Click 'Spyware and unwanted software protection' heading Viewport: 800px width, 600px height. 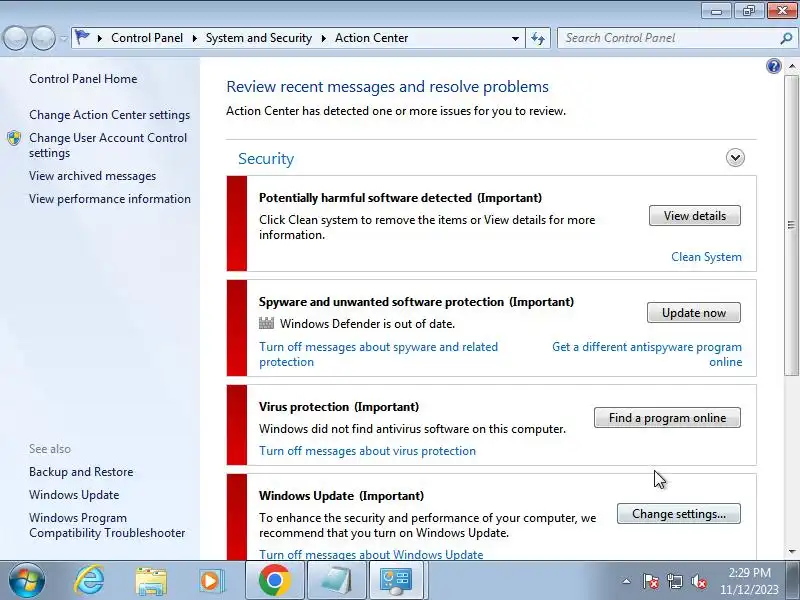point(416,302)
